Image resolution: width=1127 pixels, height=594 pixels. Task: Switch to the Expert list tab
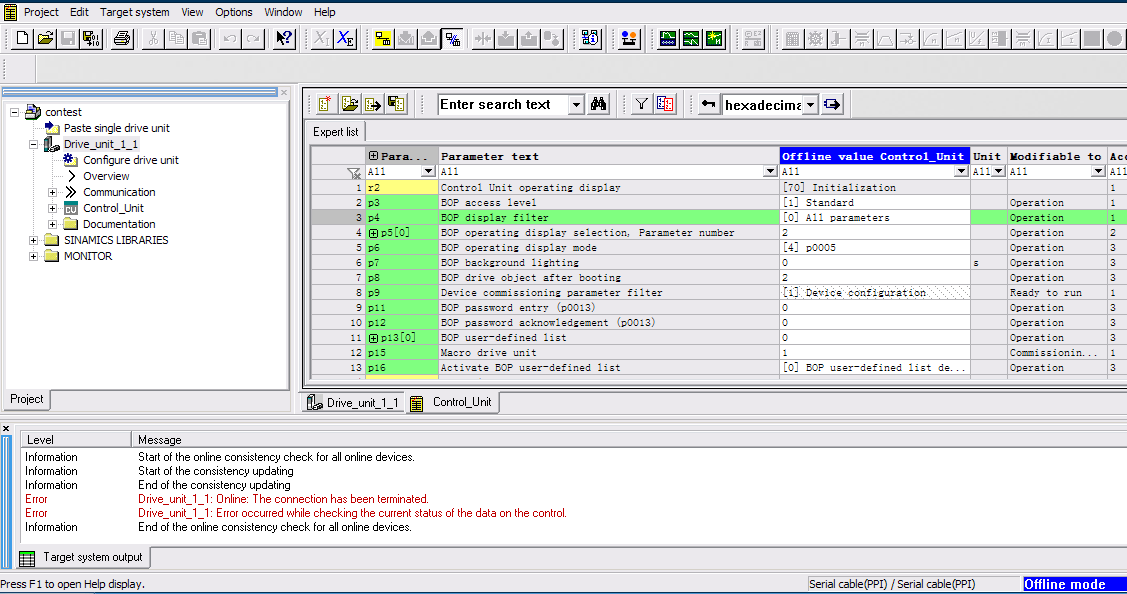point(336,132)
